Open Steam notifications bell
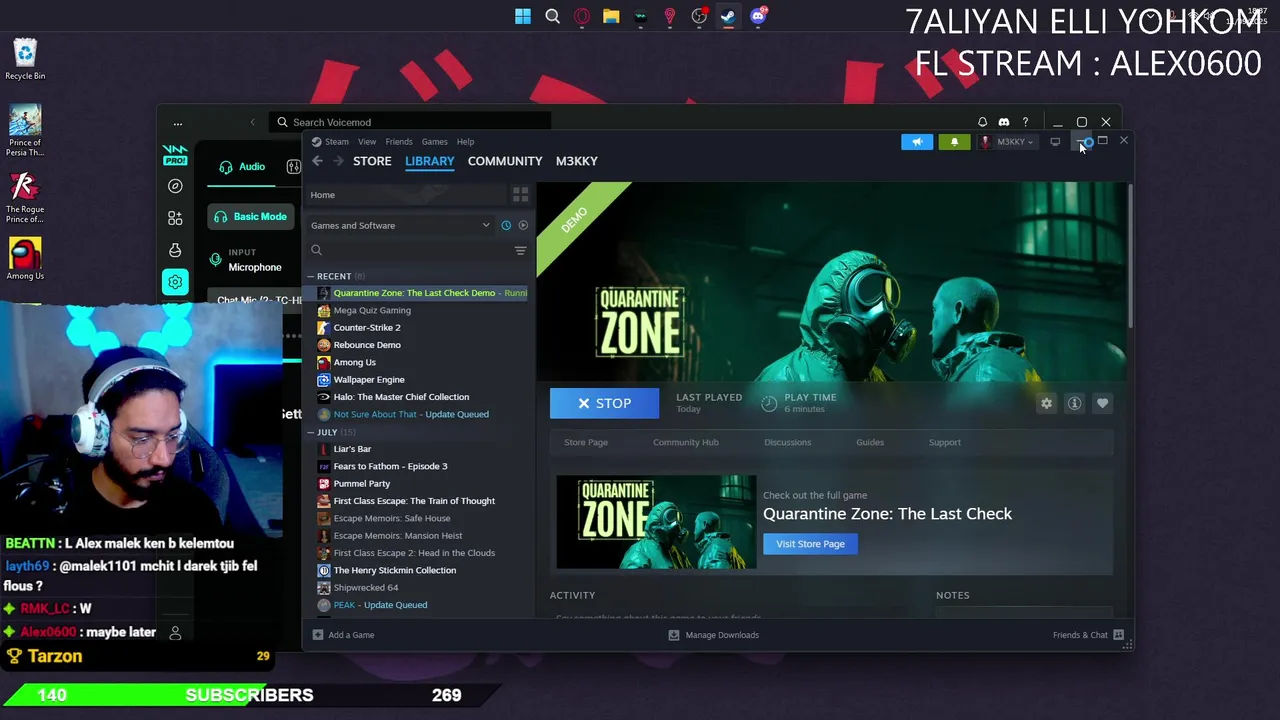The image size is (1280, 720). tap(954, 142)
